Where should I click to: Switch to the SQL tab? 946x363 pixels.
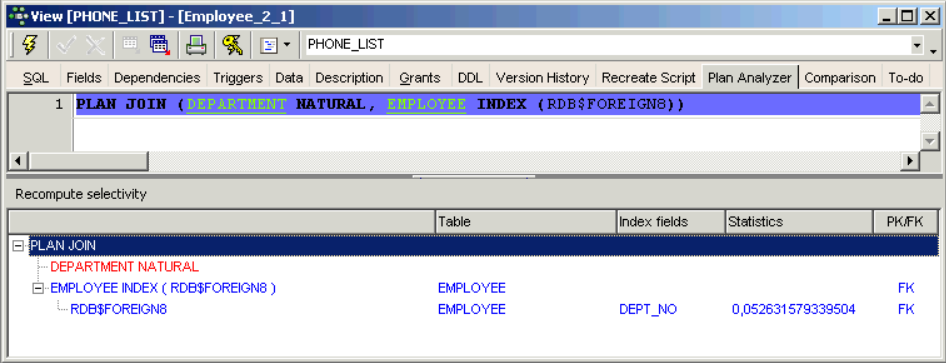click(36, 78)
